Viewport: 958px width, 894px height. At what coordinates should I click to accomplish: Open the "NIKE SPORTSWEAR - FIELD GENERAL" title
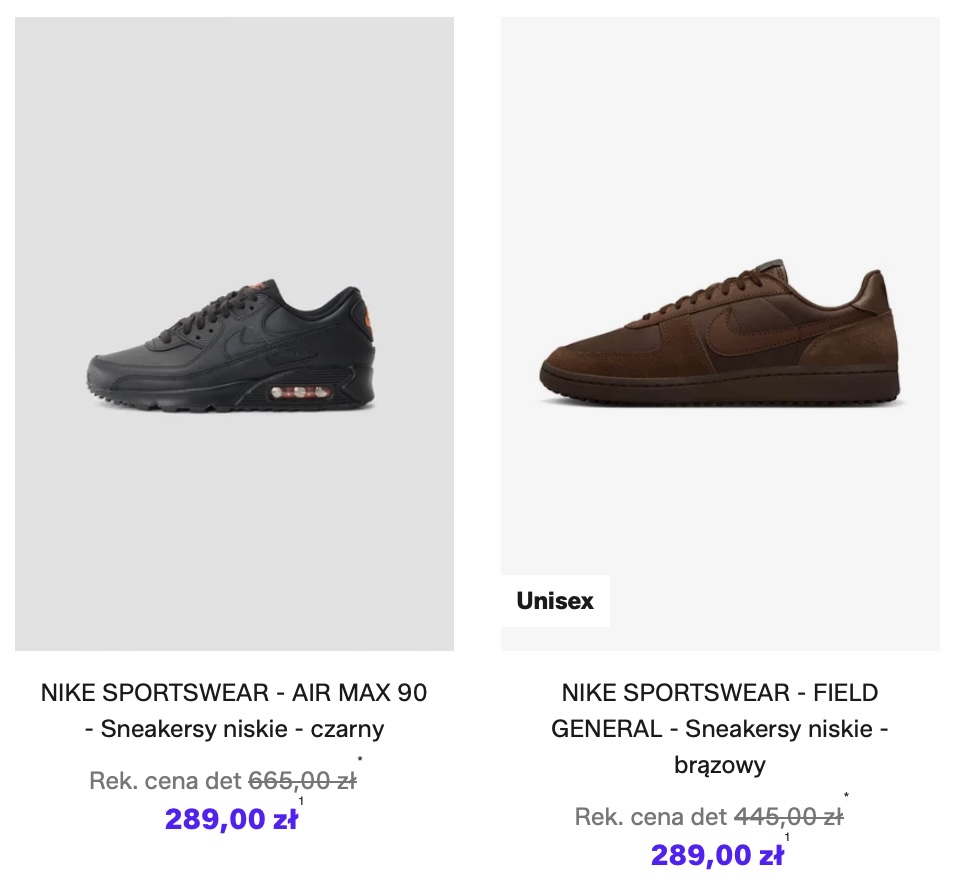click(x=720, y=692)
